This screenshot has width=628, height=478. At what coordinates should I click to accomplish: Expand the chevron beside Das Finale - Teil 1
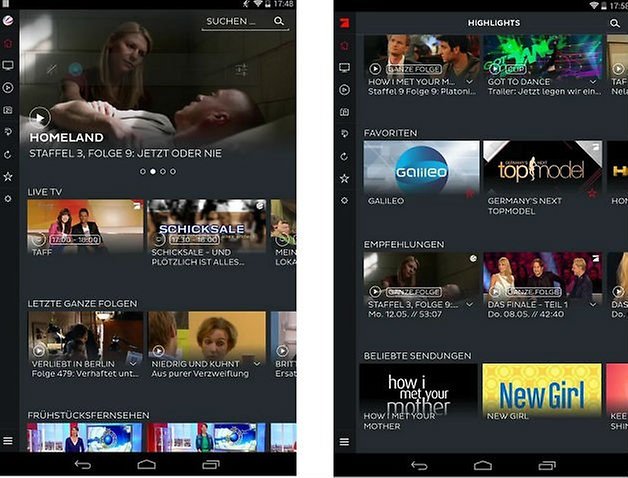[x=593, y=305]
